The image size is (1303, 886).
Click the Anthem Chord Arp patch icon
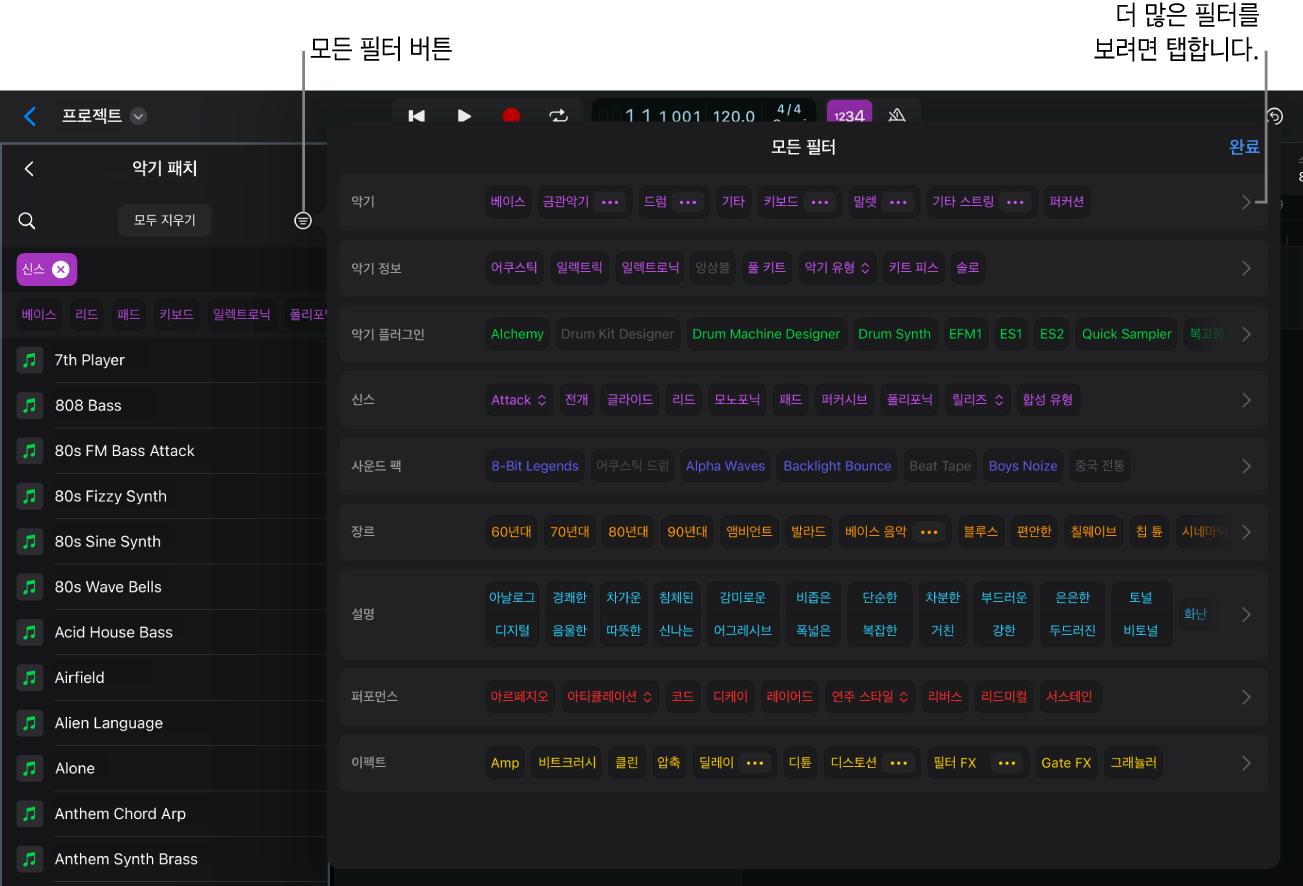[31, 814]
